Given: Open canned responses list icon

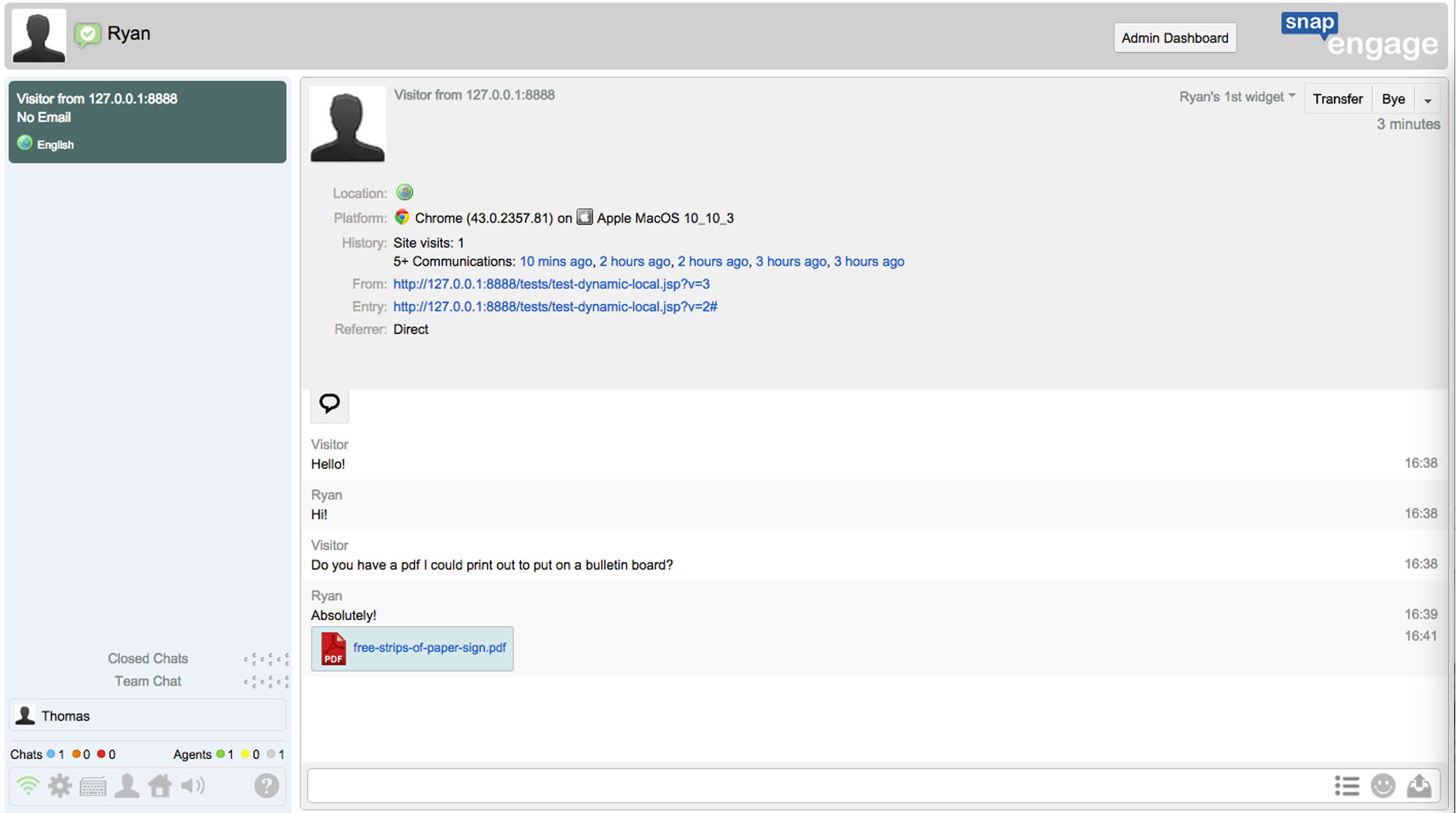Looking at the screenshot, I should (1347, 786).
